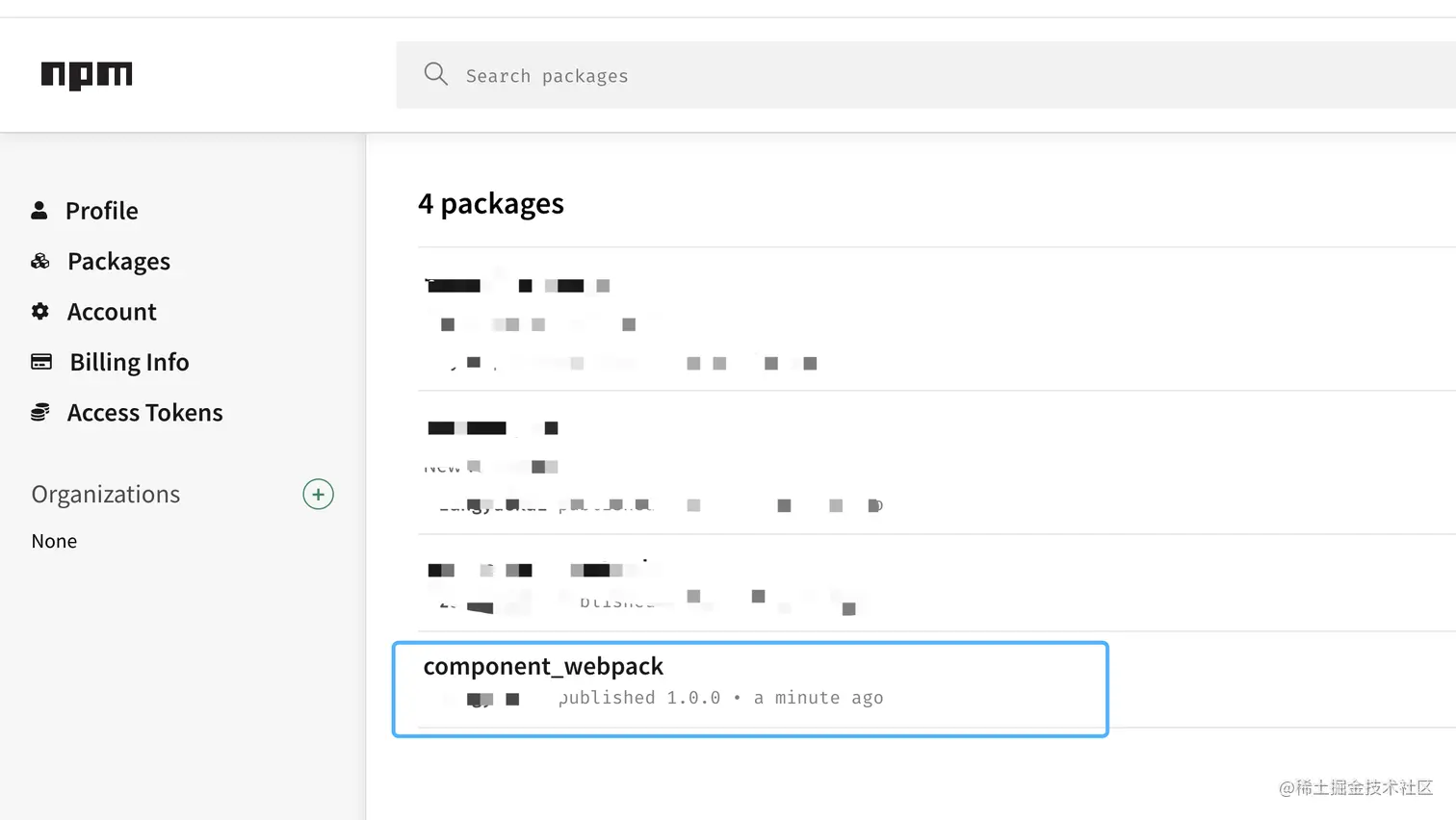
Task: Click the Billing Info card icon
Action: pyautogui.click(x=41, y=362)
